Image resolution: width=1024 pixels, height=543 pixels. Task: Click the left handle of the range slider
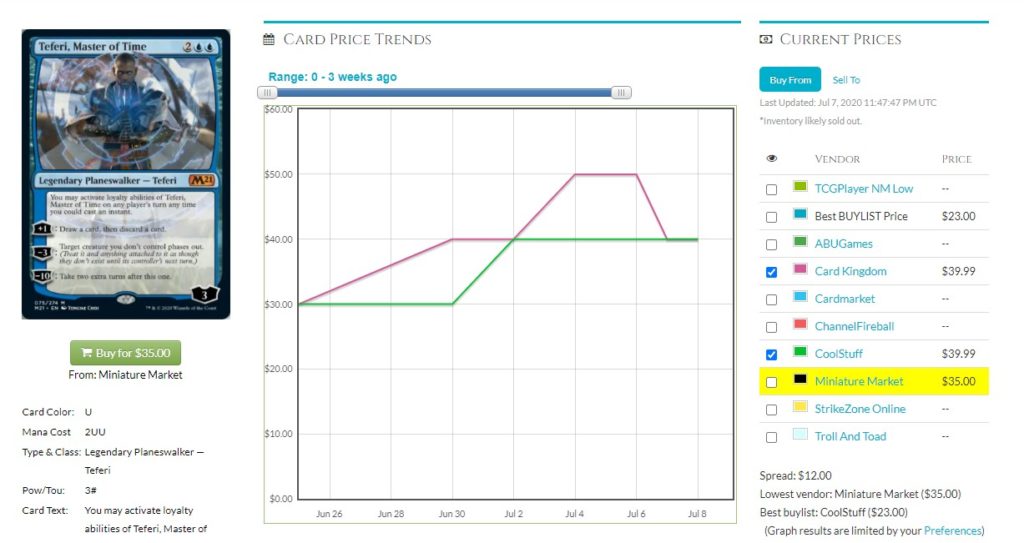click(x=267, y=93)
